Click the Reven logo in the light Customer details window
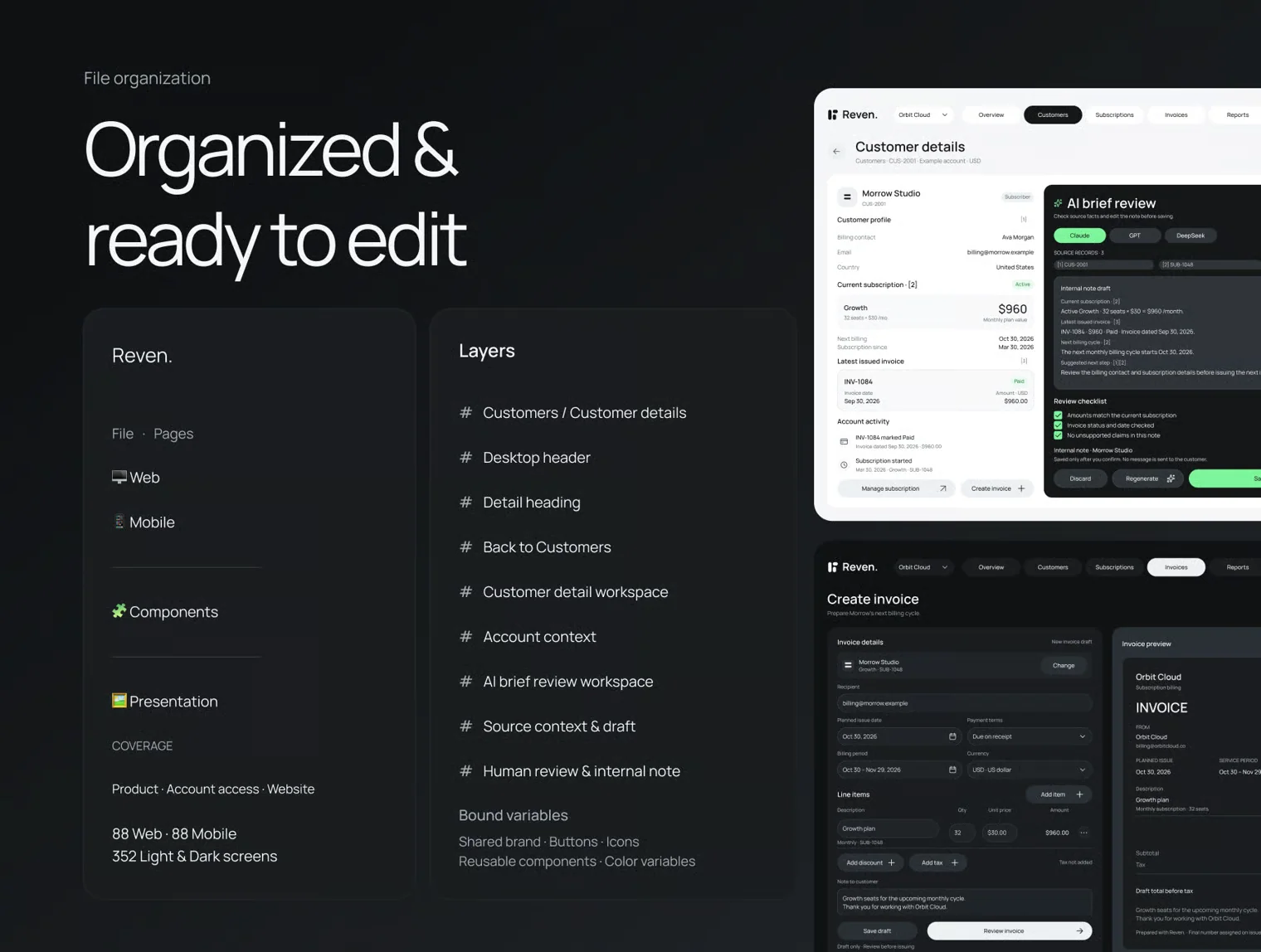 pos(852,114)
